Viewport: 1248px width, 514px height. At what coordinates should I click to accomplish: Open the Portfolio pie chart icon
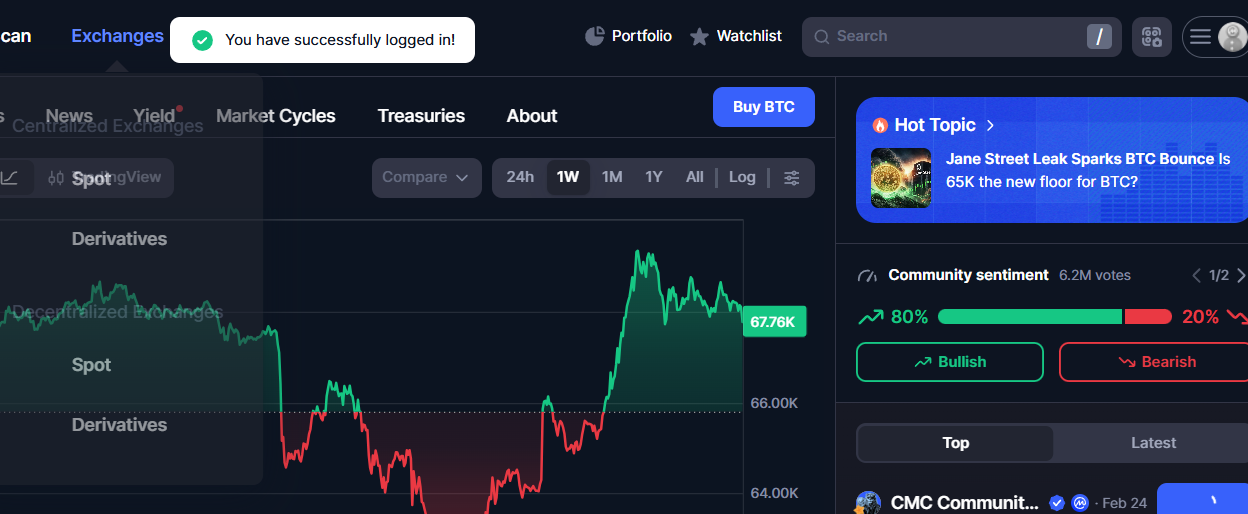(594, 36)
